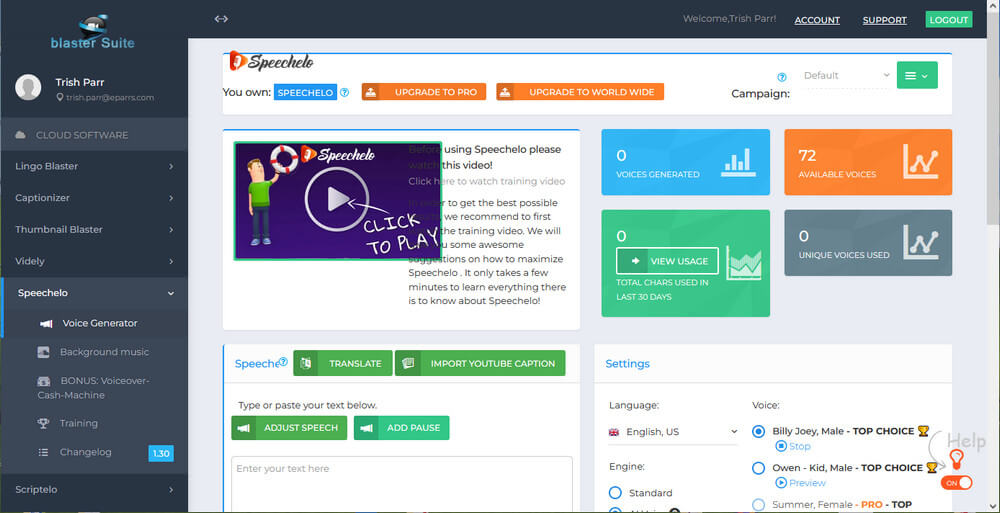The image size is (1000, 513).
Task: Click the 72 Available Voices card
Action: 868,162
